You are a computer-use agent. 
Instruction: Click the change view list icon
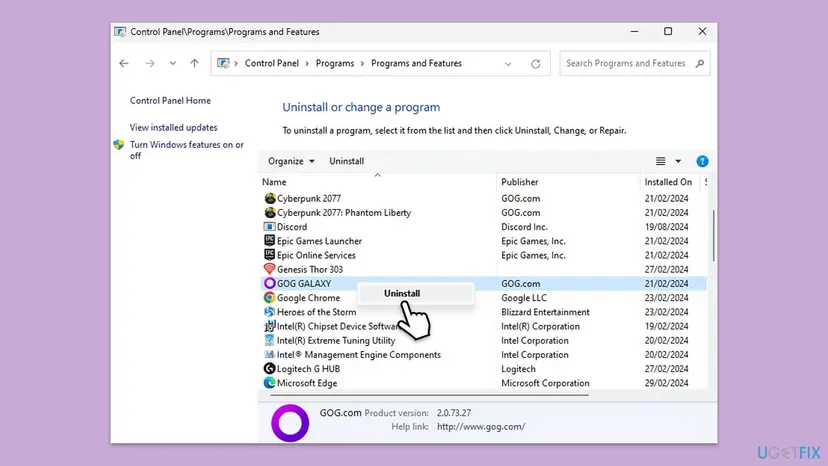660,161
